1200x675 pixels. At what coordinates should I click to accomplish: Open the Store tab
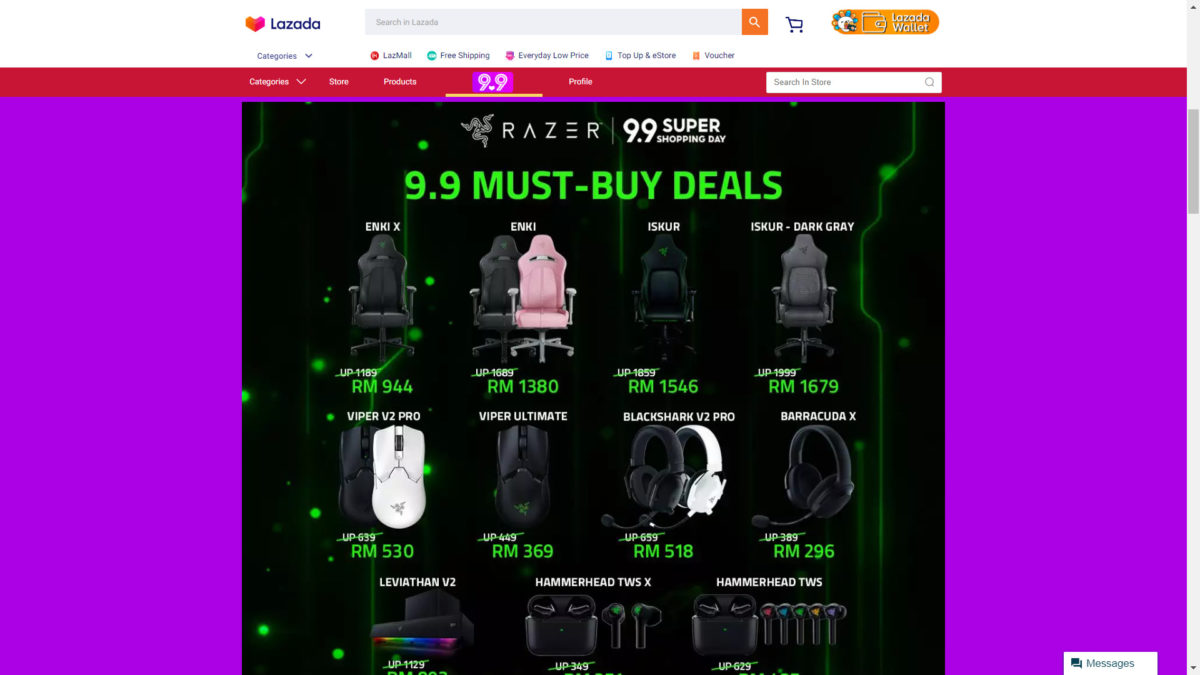click(x=339, y=82)
